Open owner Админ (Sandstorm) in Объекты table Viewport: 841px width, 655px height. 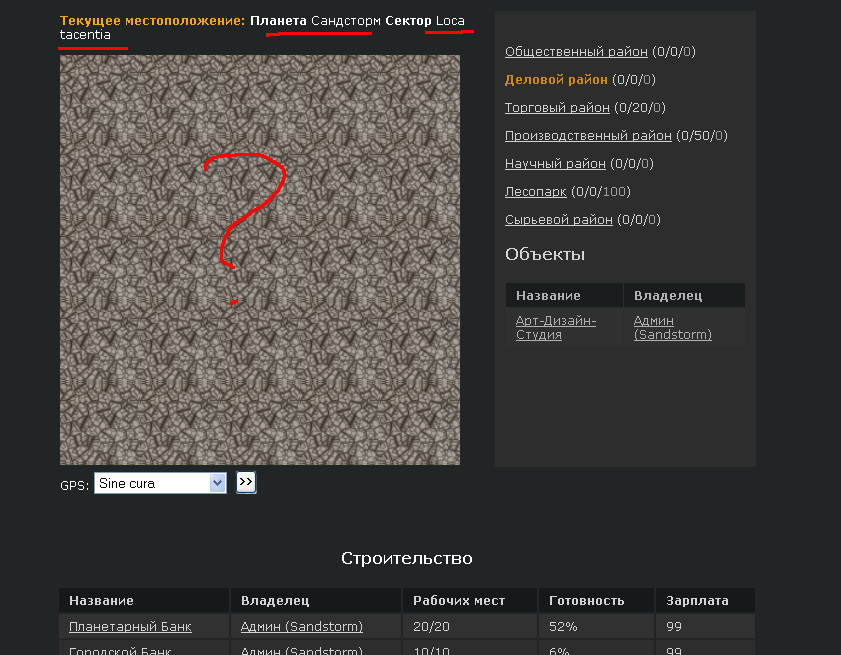[x=673, y=327]
